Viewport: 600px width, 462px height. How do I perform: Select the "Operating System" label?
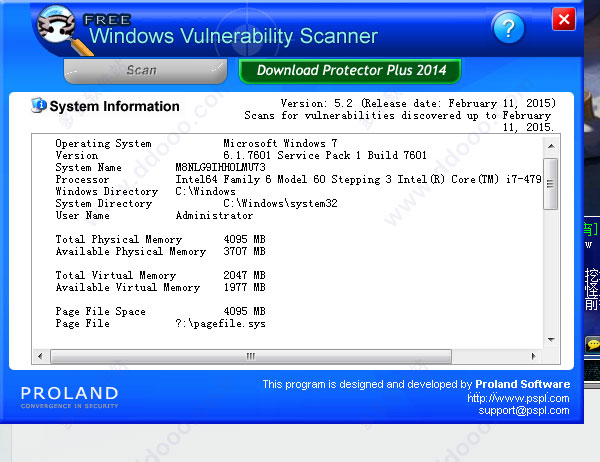(103, 144)
